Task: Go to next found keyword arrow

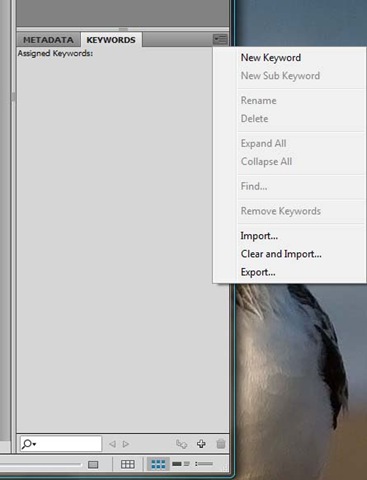Action: click(x=126, y=444)
